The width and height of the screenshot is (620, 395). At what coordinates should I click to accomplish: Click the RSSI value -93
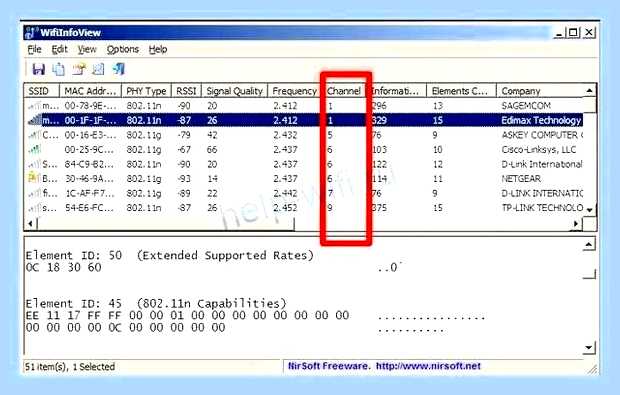pyautogui.click(x=183, y=178)
